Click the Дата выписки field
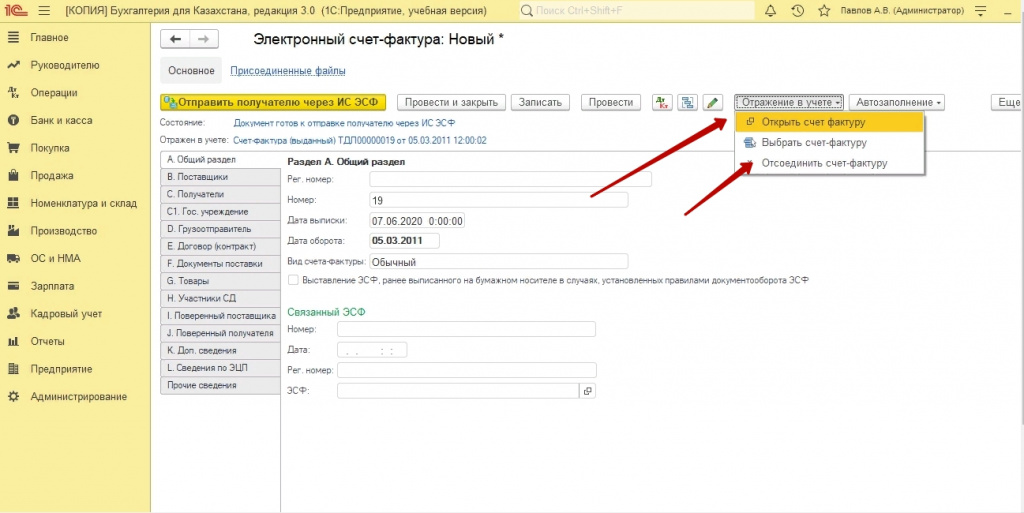Image resolution: width=1024 pixels, height=513 pixels. coord(417,221)
